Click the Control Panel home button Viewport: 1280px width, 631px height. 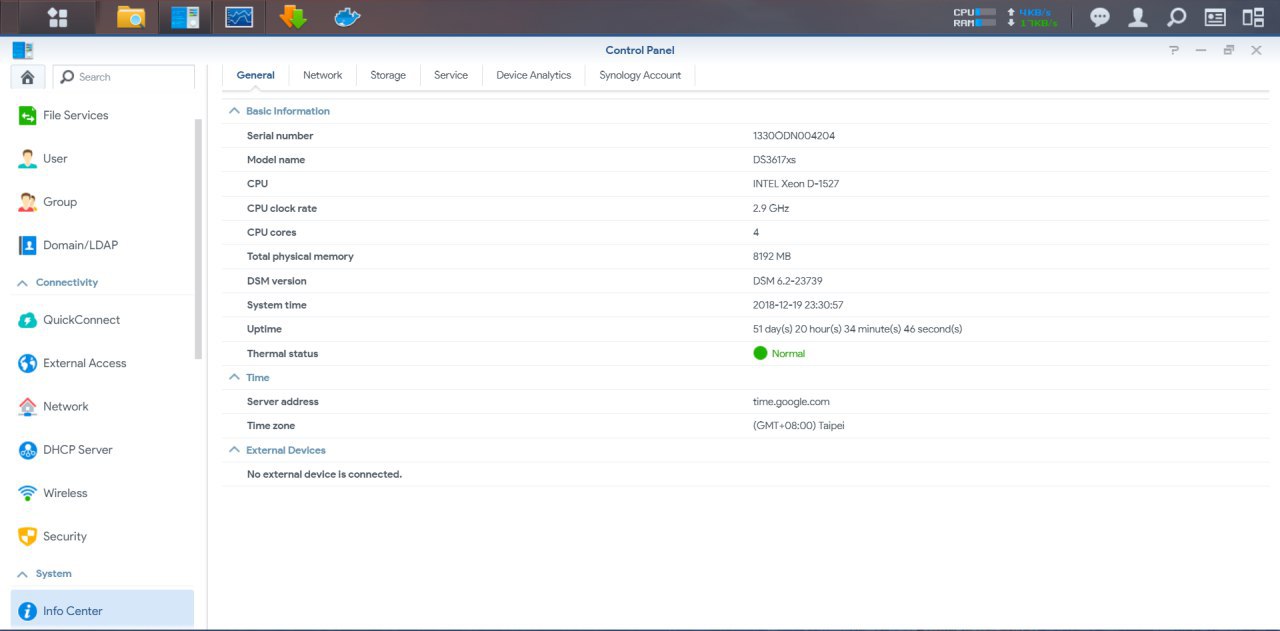click(27, 77)
